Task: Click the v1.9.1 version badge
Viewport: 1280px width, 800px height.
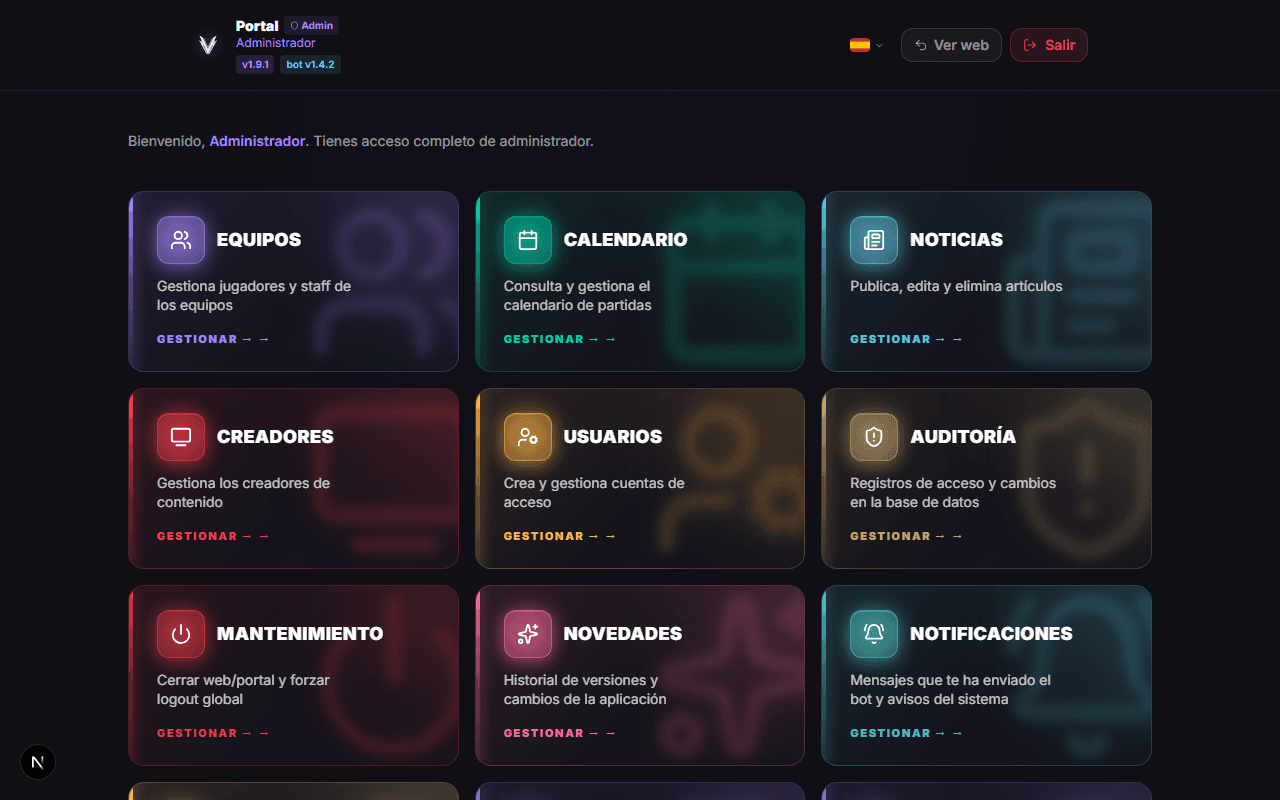Action: point(255,65)
